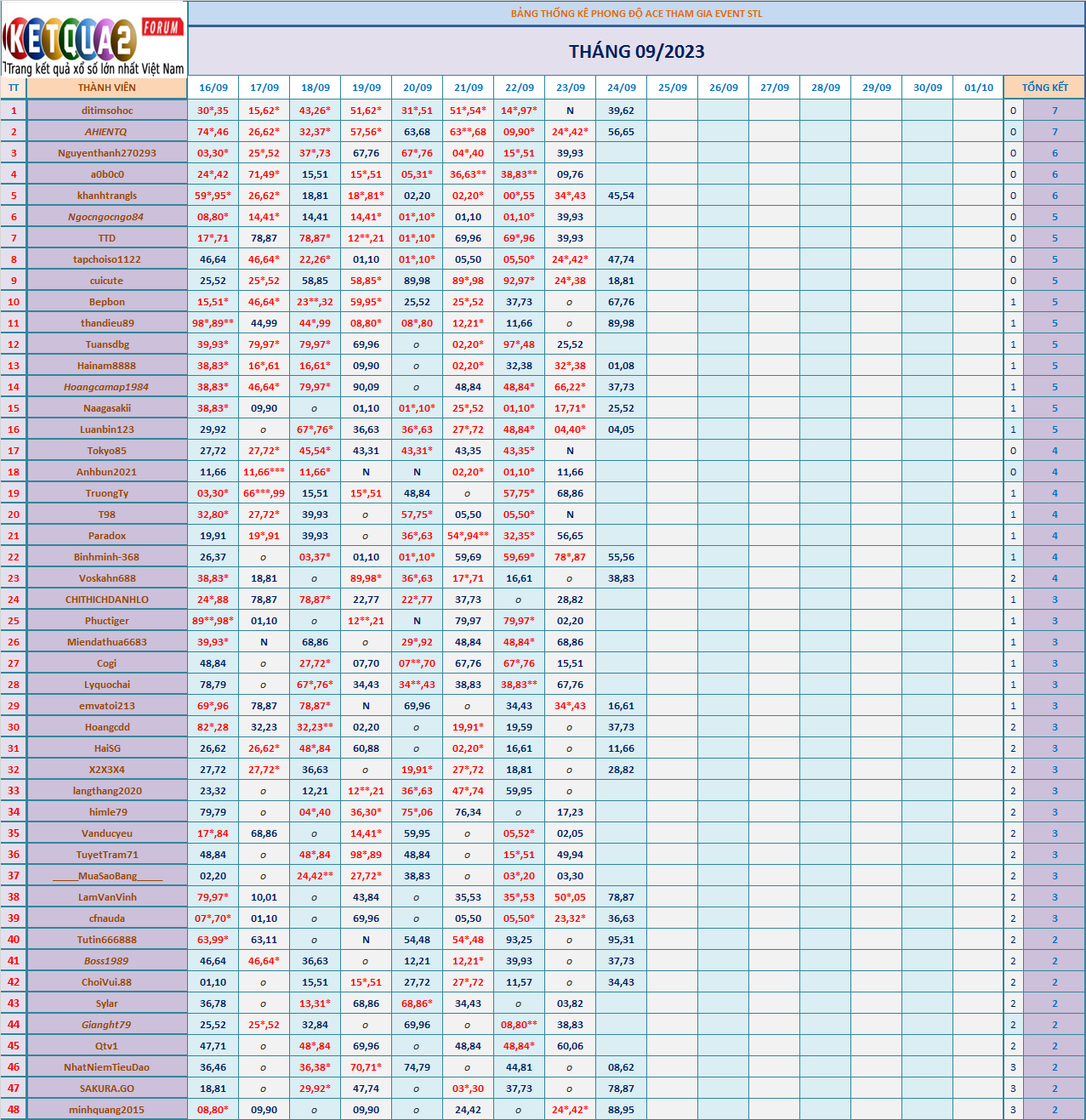Click the TỔNG KẾT column header

pyautogui.click(x=1044, y=88)
